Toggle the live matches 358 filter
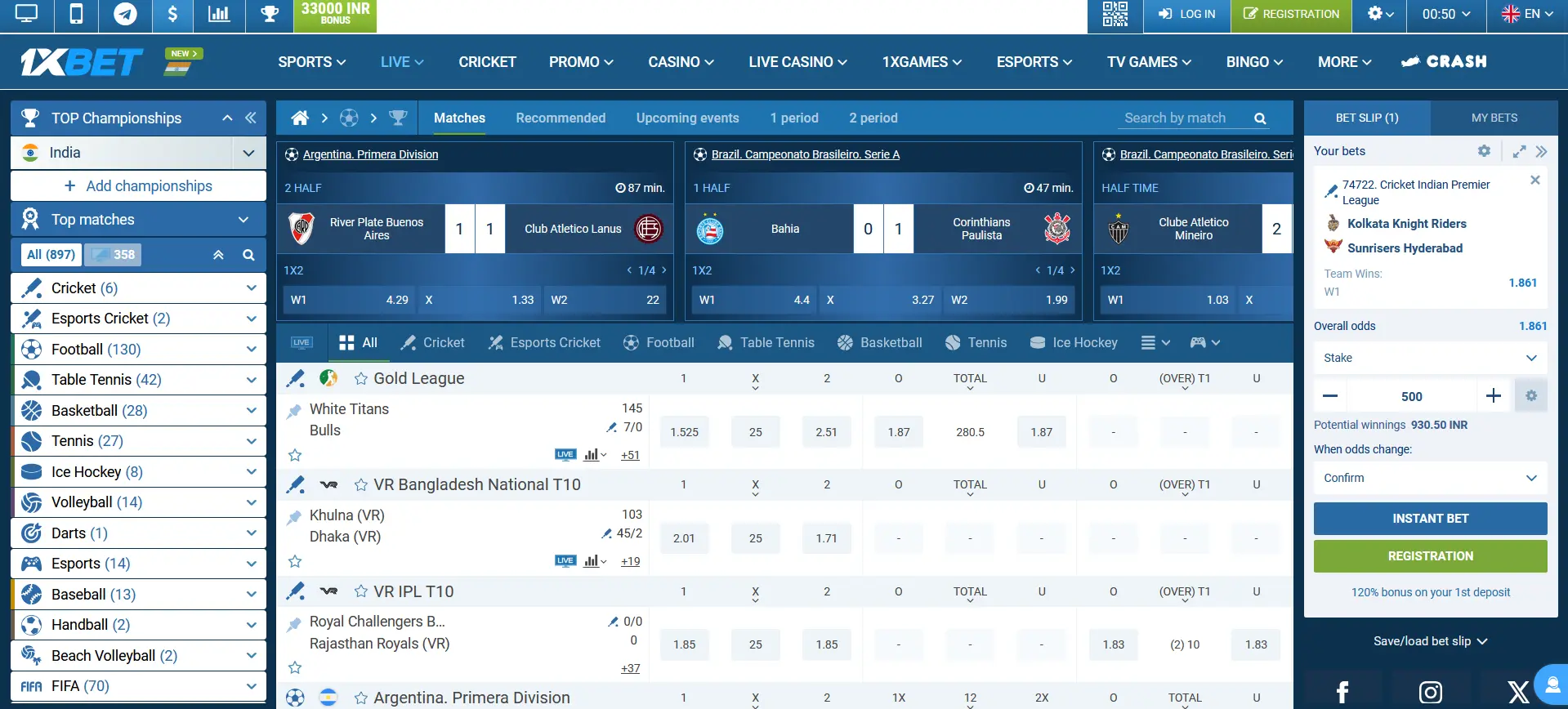Image resolution: width=1568 pixels, height=709 pixels. pos(114,255)
